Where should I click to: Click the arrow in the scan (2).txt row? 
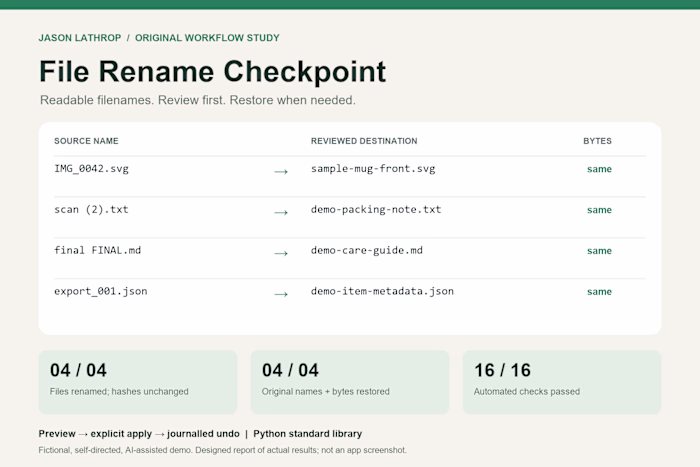pos(281,213)
